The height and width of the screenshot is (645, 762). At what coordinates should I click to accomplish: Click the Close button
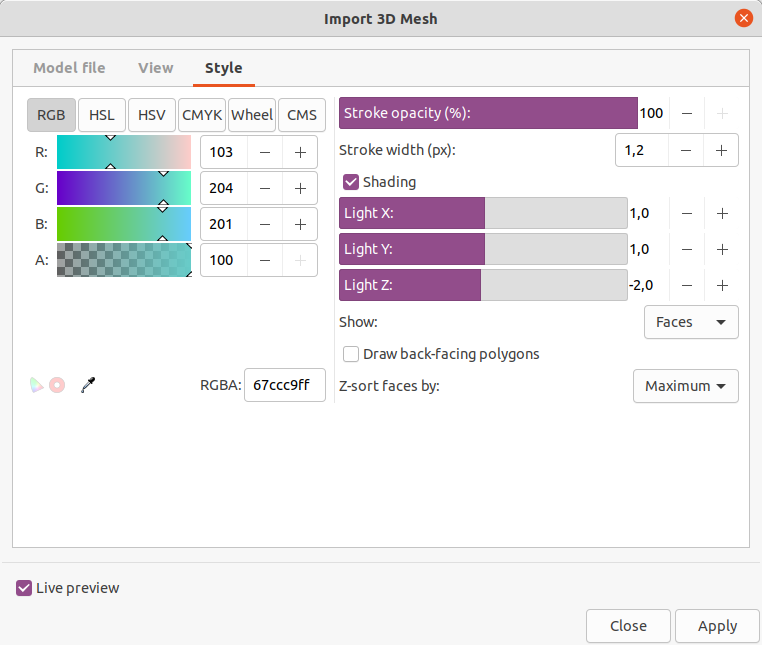(628, 626)
